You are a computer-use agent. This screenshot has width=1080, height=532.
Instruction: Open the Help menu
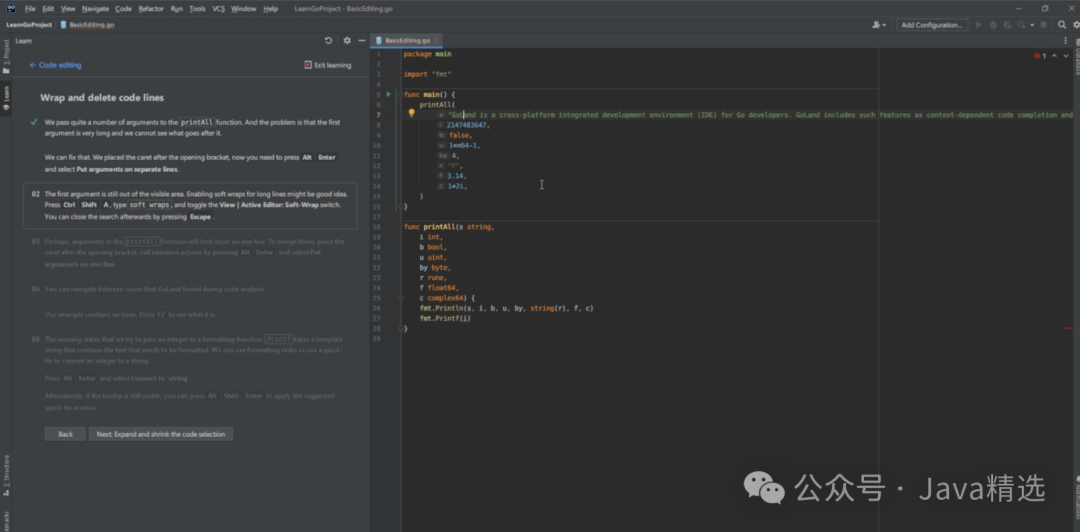tap(271, 9)
